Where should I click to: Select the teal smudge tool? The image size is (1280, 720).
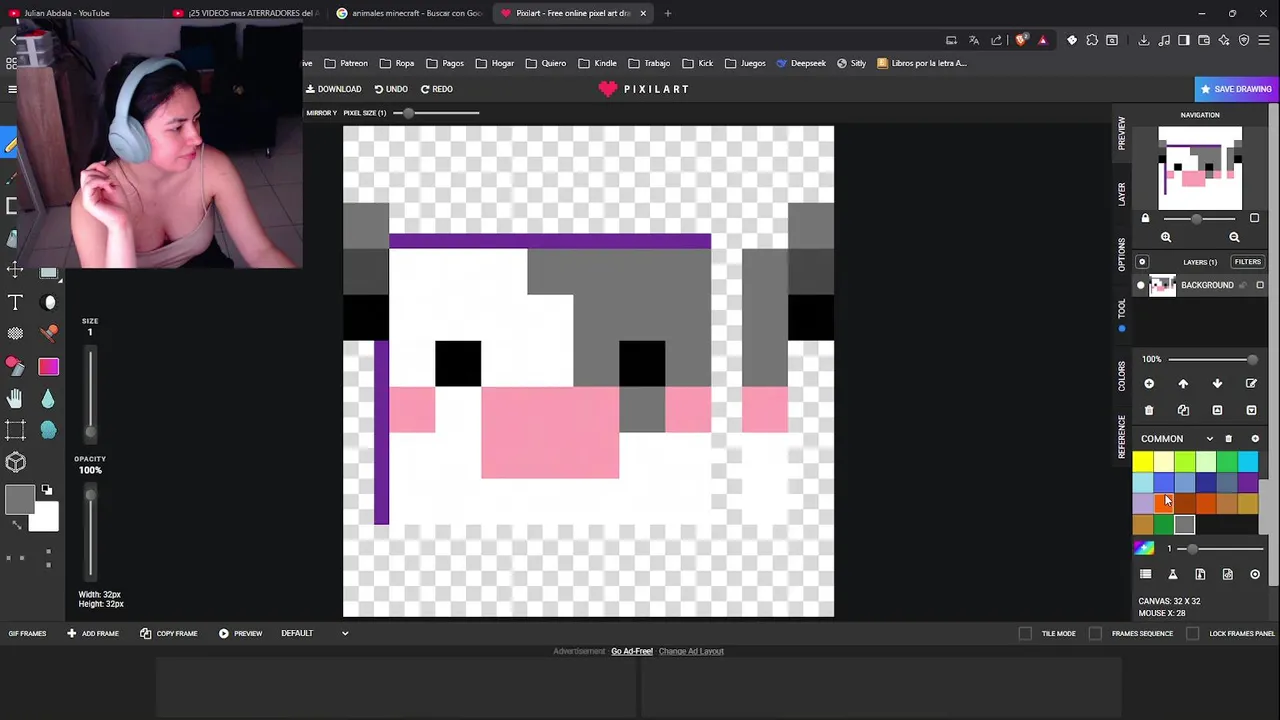point(49,430)
